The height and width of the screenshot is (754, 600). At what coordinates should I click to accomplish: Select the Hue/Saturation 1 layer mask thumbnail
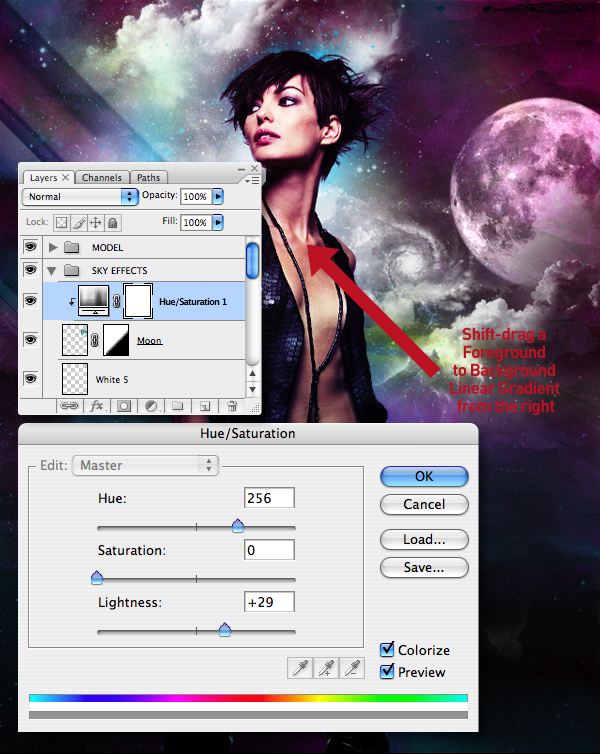coord(138,301)
